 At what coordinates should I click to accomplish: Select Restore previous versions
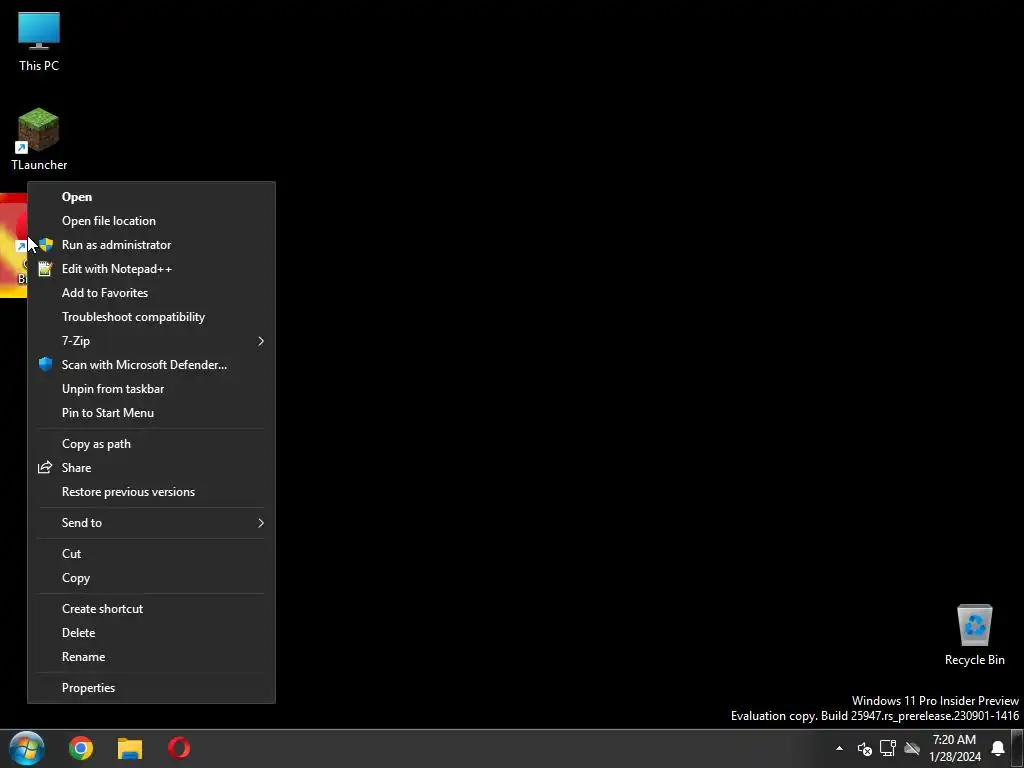(x=151, y=492)
